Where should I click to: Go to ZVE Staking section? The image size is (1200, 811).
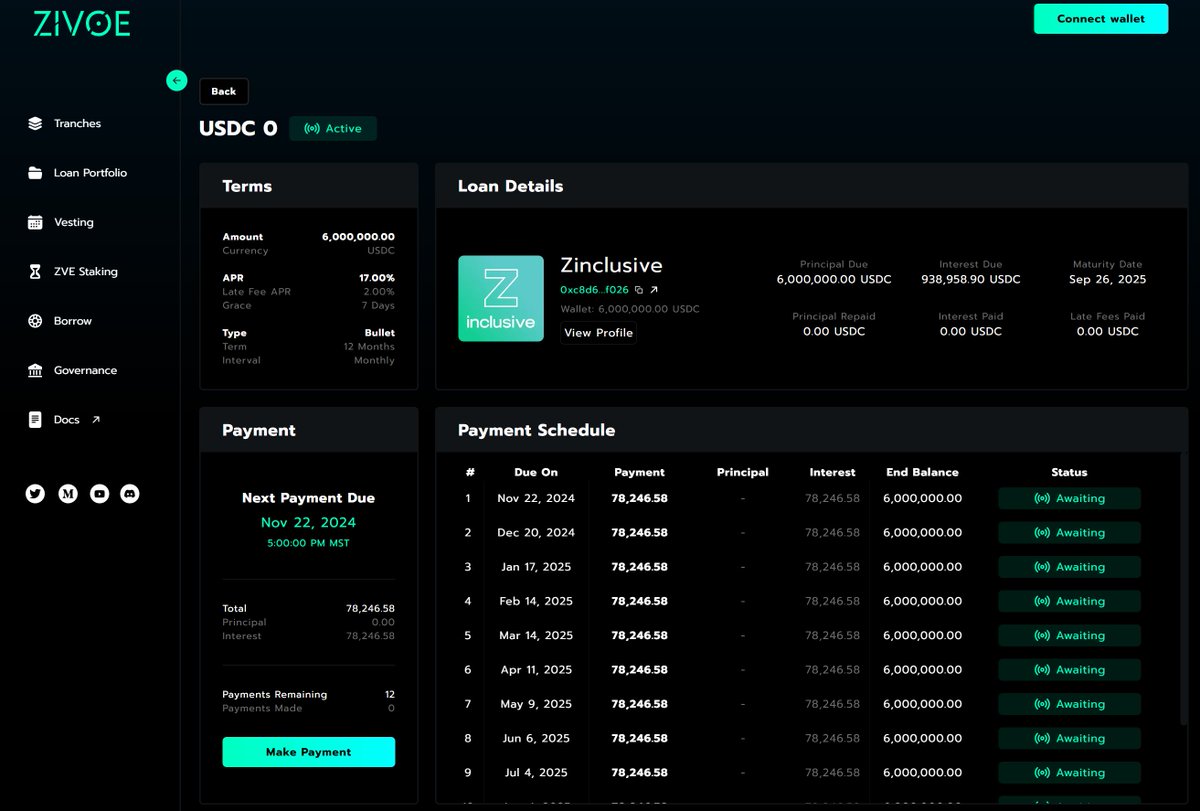pos(85,272)
